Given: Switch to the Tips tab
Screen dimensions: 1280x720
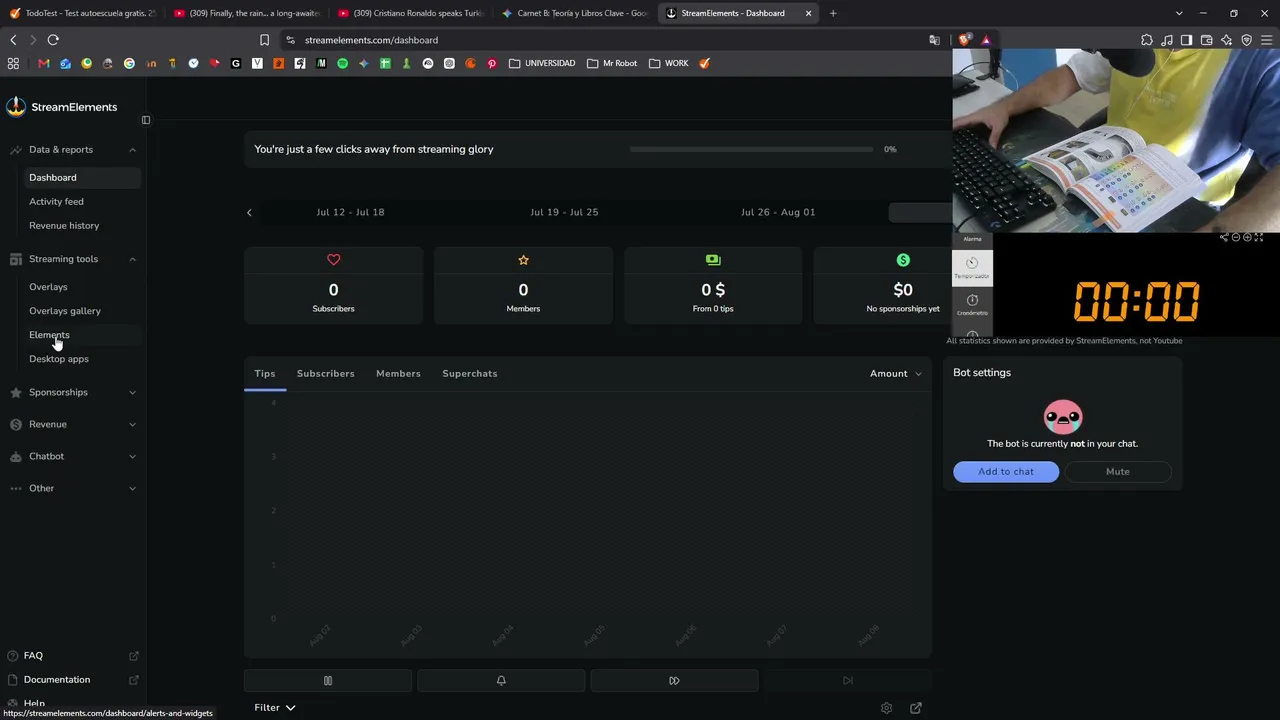Looking at the screenshot, I should 265,374.
